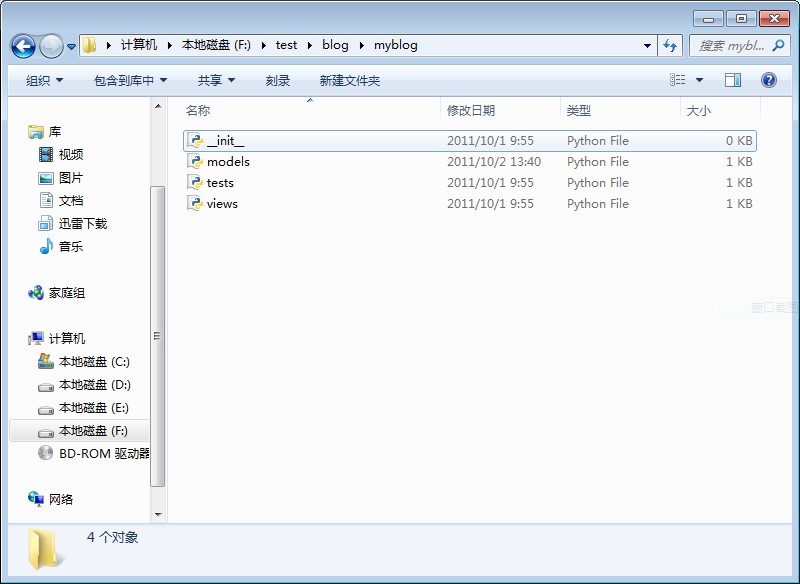
Task: Open the BD-ROM 驱动器 drive
Action: (93, 453)
